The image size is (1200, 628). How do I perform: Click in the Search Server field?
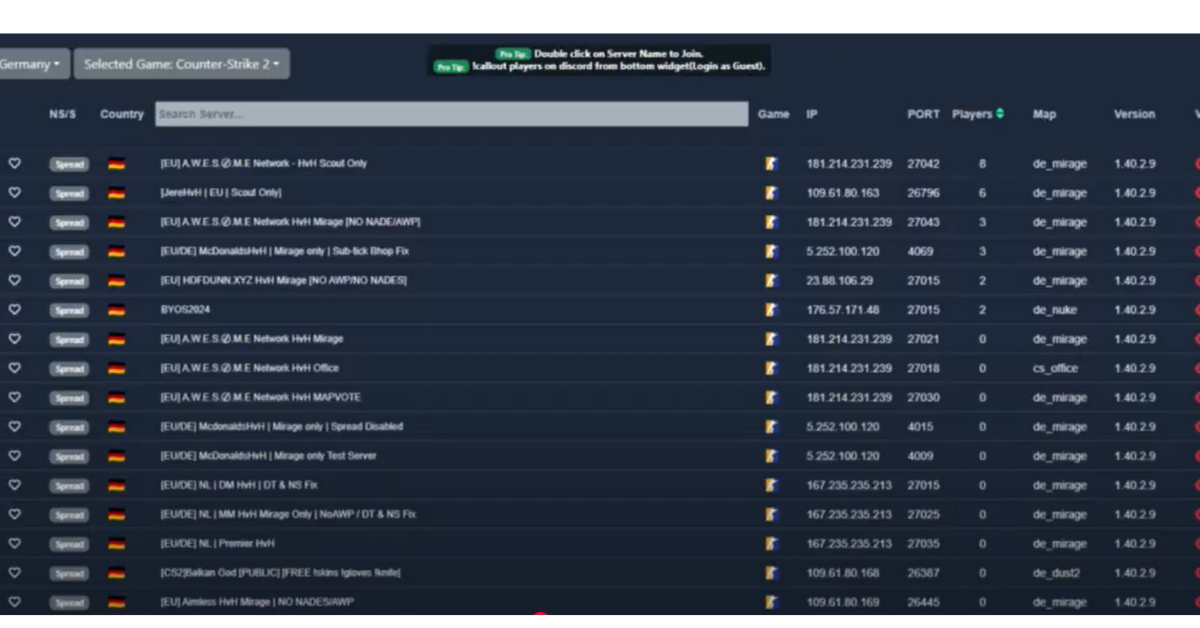point(451,114)
